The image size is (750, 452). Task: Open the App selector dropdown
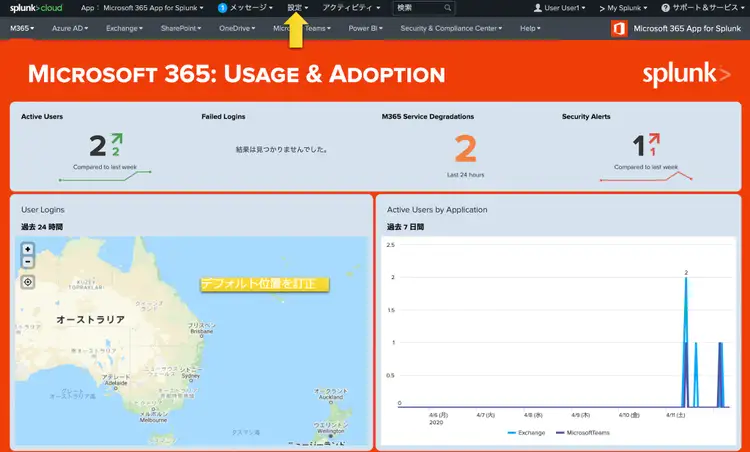coord(142,8)
